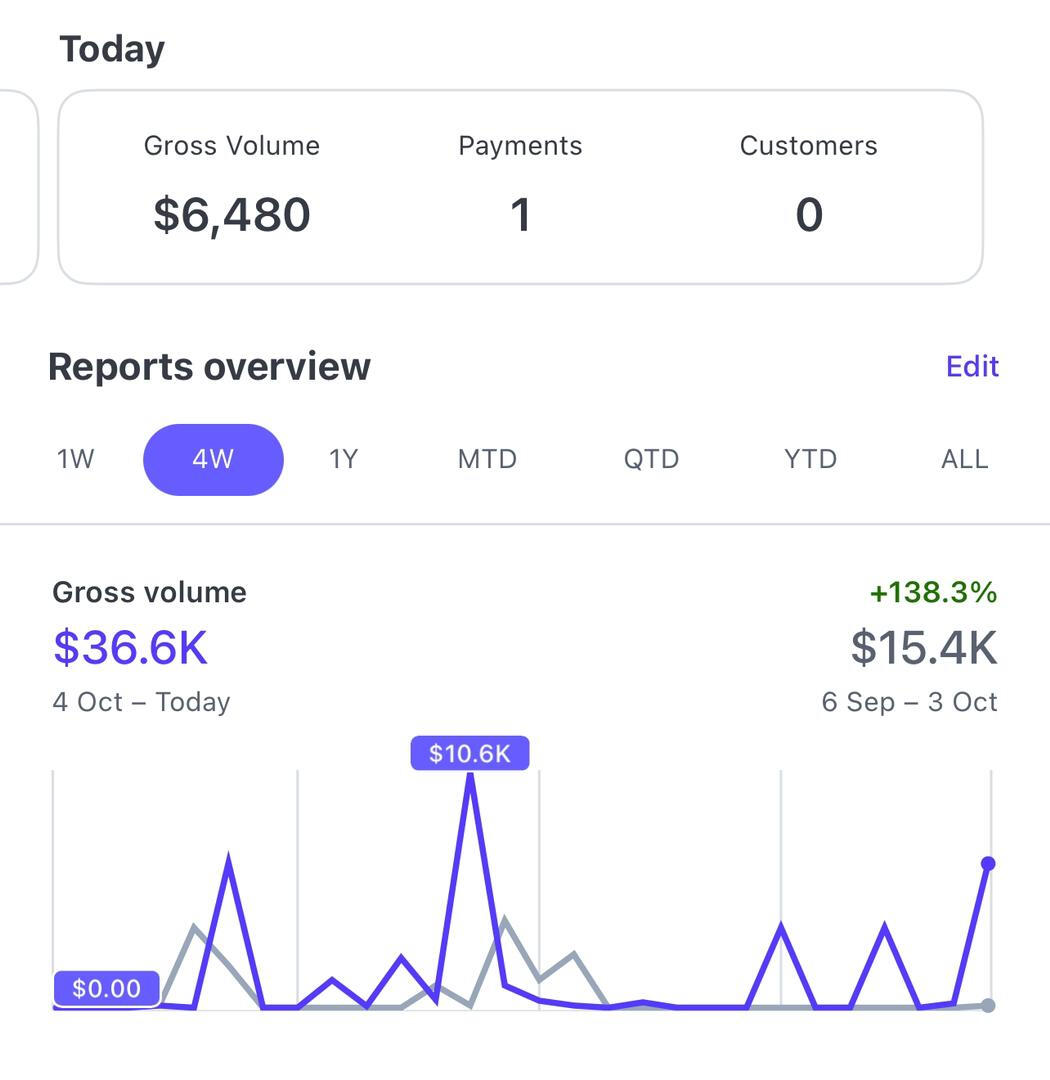Click the $10.6K peak label on chart
This screenshot has width=1050, height=1080.
point(469,753)
